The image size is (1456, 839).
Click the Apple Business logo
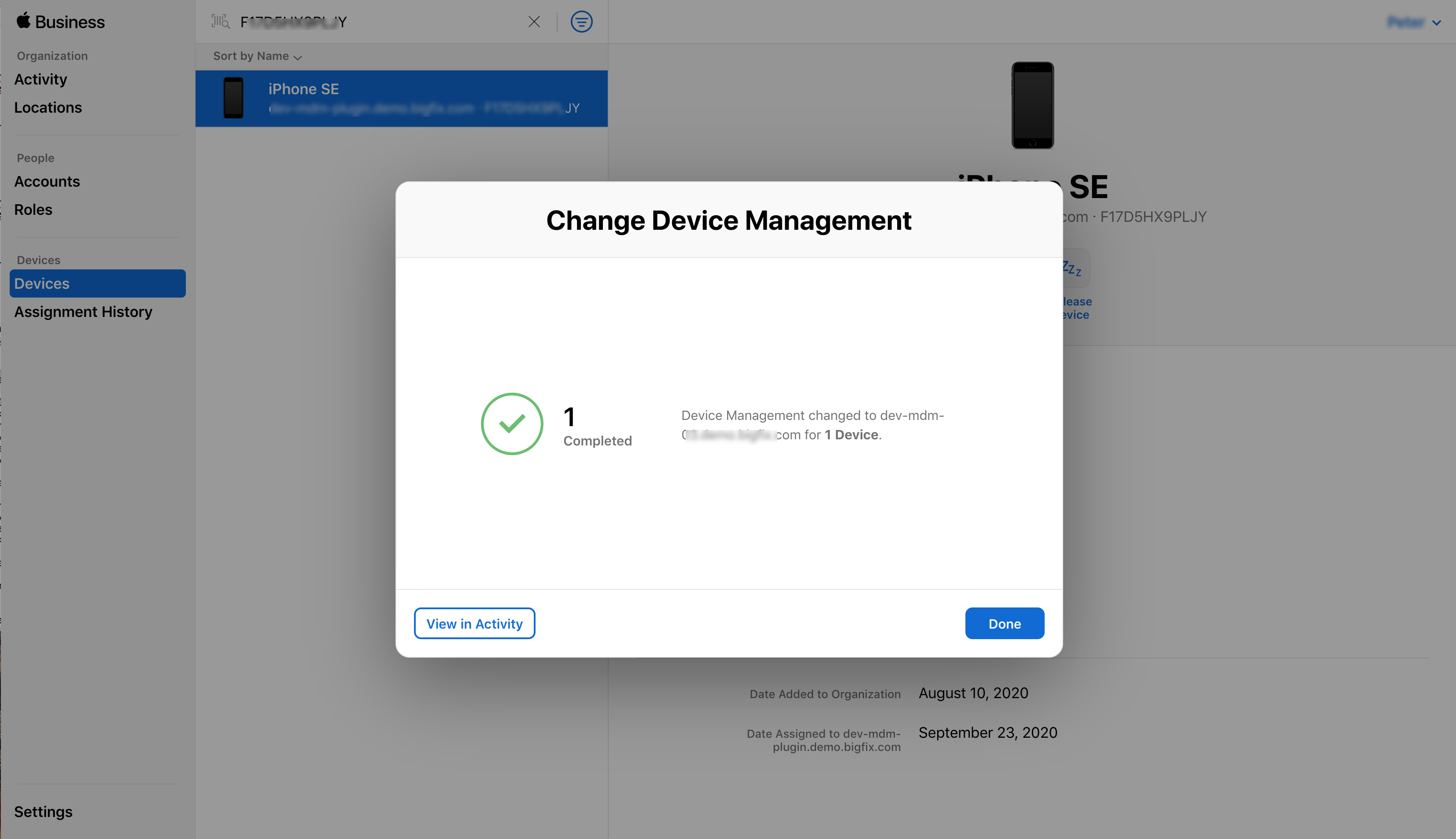pos(60,22)
